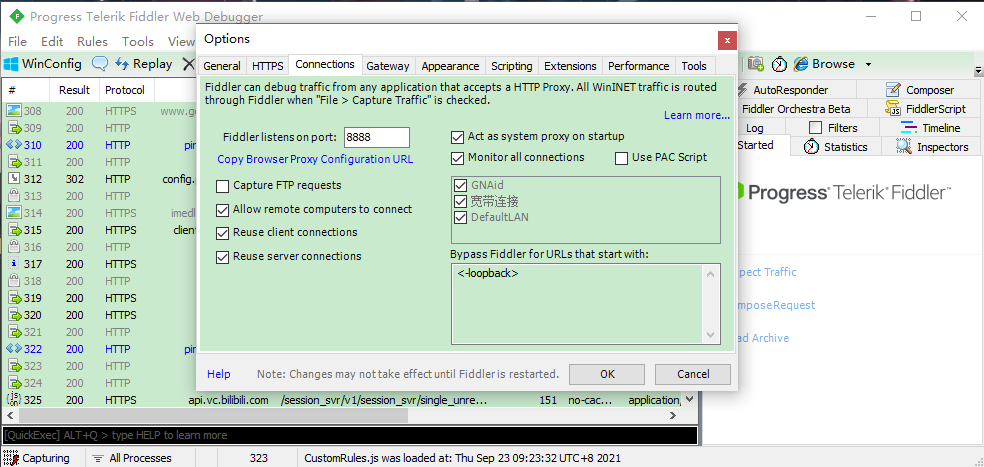This screenshot has height=467, width=984.
Task: Click the Timeline bars icon
Action: click(909, 127)
